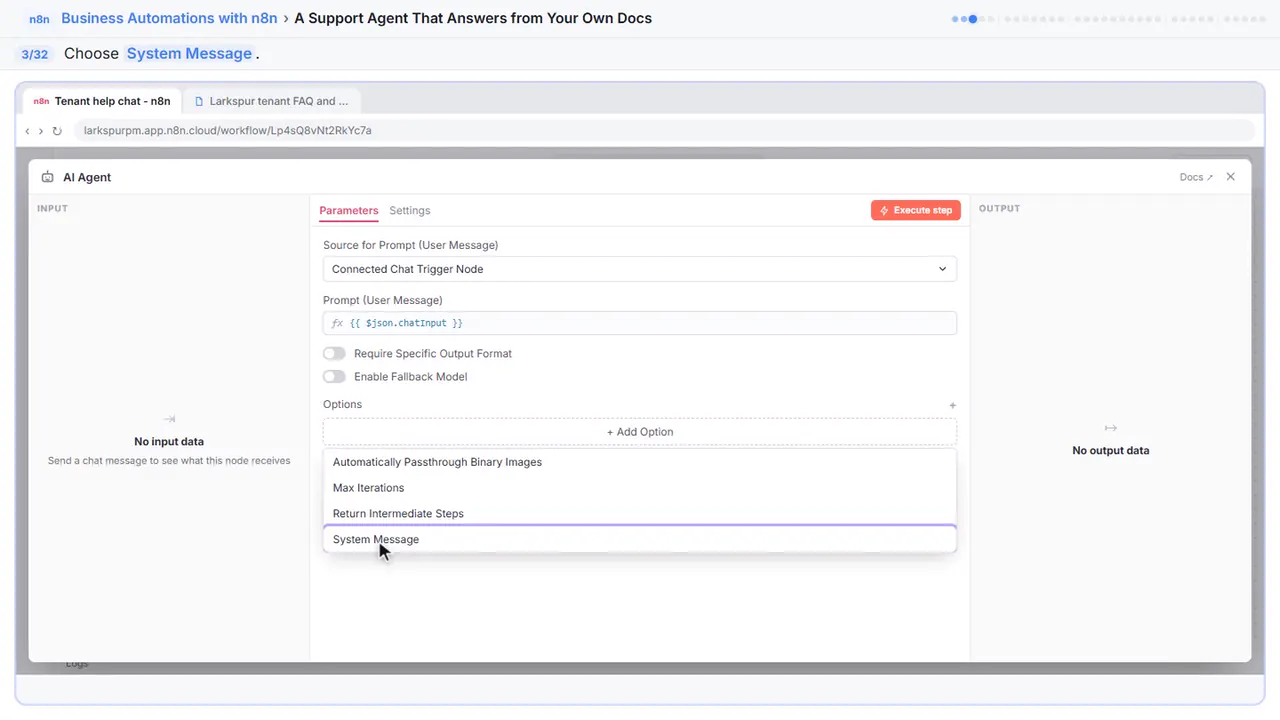Click the fx expression icon in prompt field
The width and height of the screenshot is (1280, 720).
point(337,323)
